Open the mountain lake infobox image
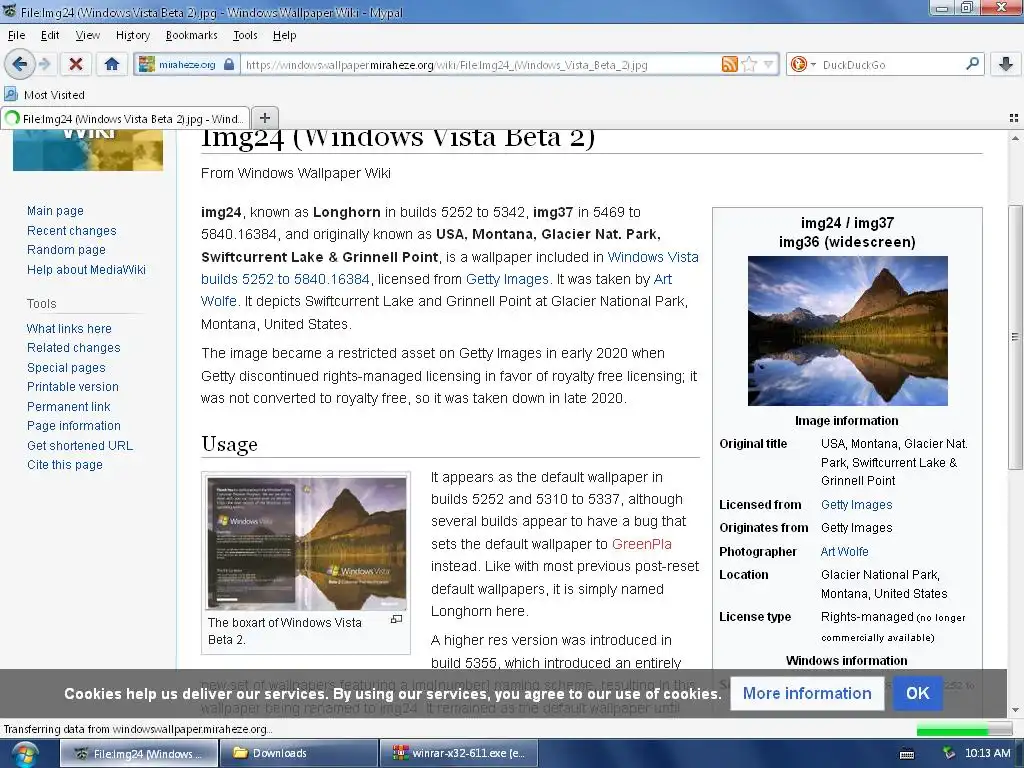This screenshot has width=1024, height=768. coord(847,330)
